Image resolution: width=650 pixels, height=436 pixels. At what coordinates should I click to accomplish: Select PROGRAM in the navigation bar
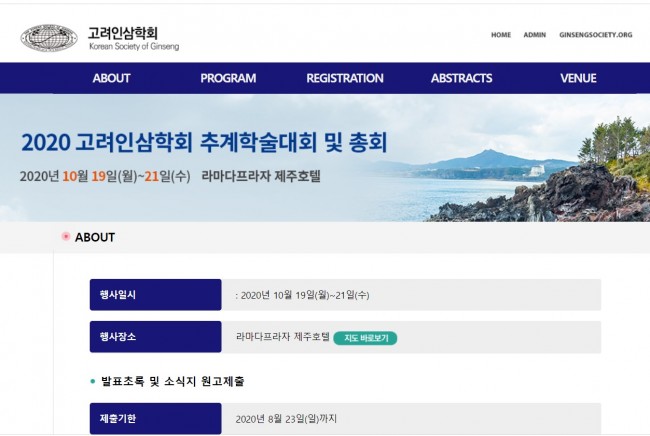(x=228, y=78)
